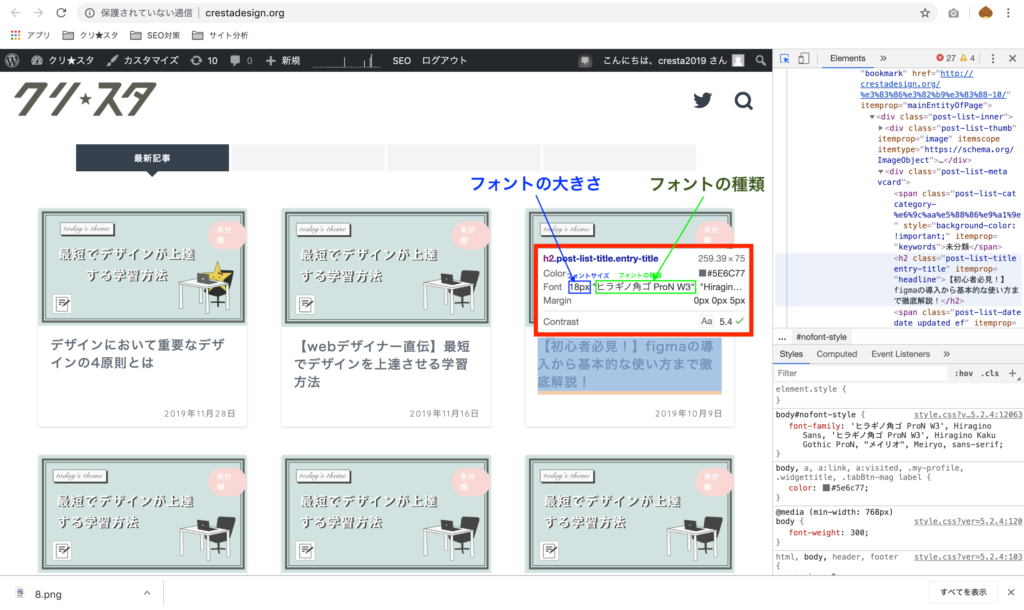
Task: Toggle the DevTools inspect element picker
Action: point(785,58)
